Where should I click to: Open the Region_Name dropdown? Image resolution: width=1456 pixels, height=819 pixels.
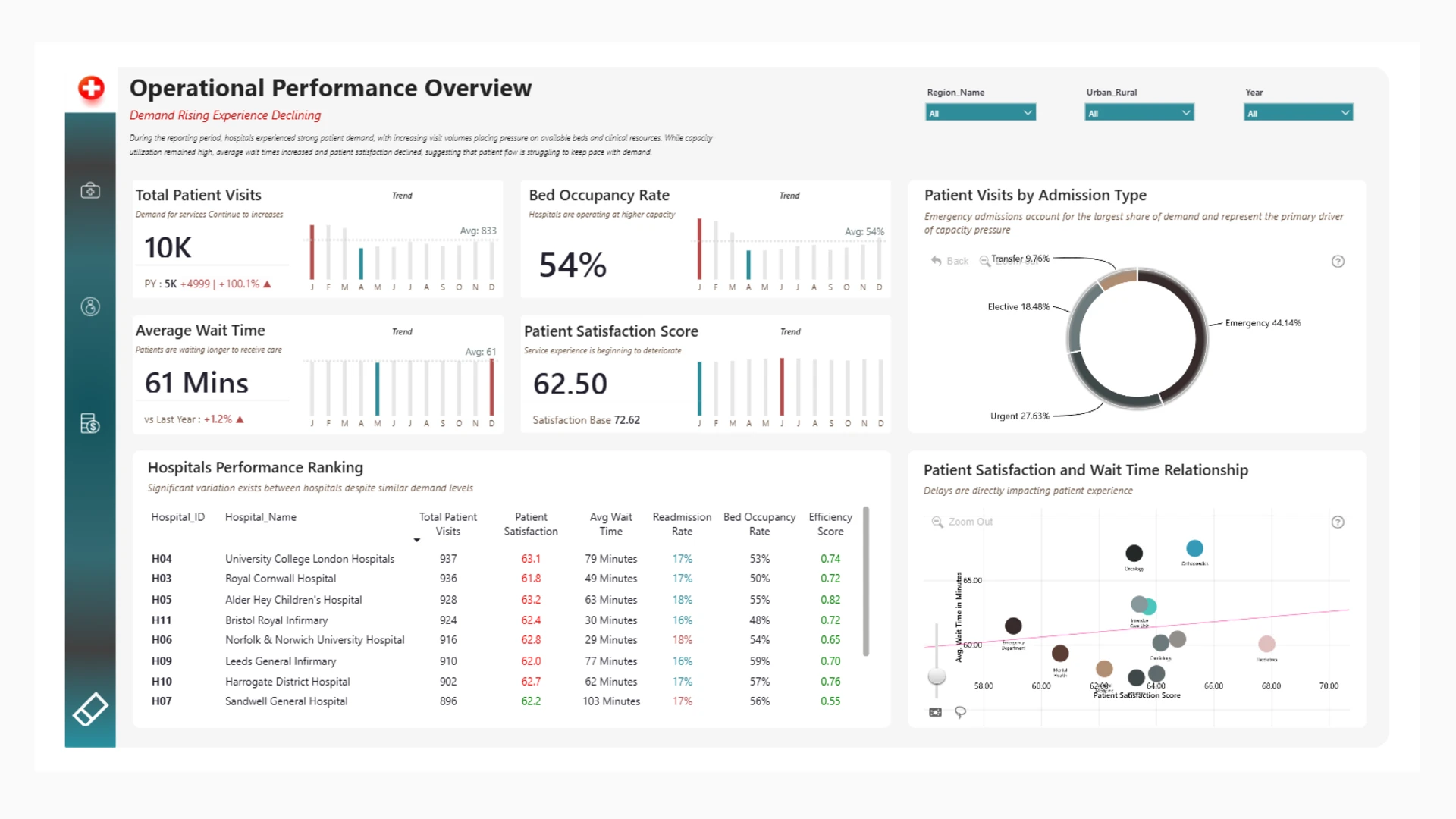click(x=981, y=113)
